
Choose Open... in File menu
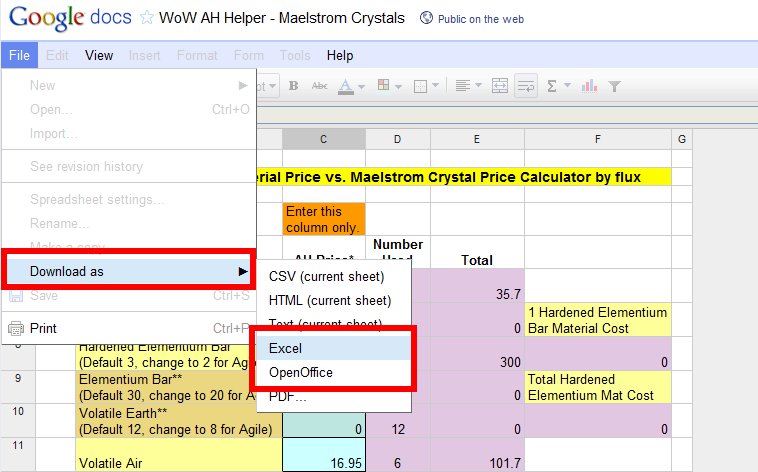(x=129, y=110)
